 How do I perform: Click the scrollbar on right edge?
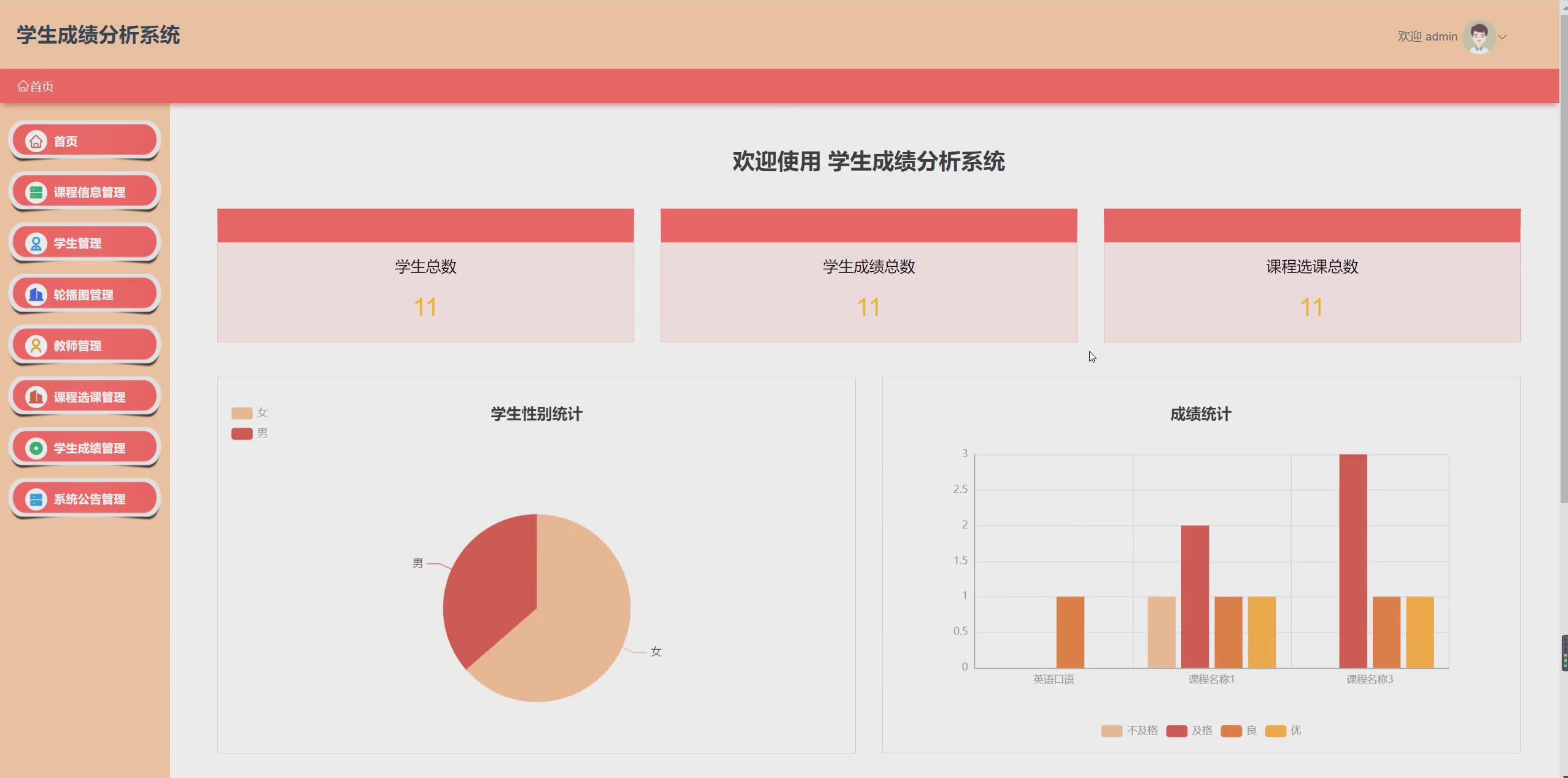click(1564, 652)
